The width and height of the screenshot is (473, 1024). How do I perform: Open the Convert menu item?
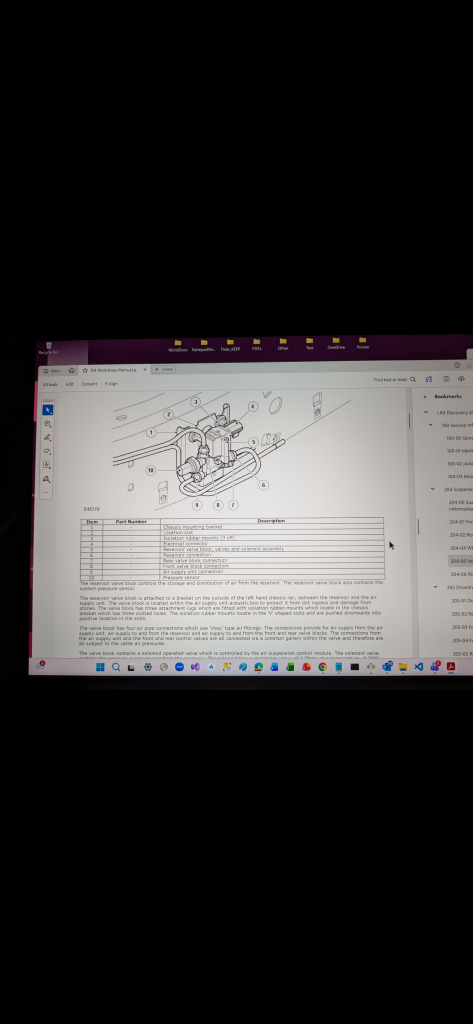click(90, 384)
